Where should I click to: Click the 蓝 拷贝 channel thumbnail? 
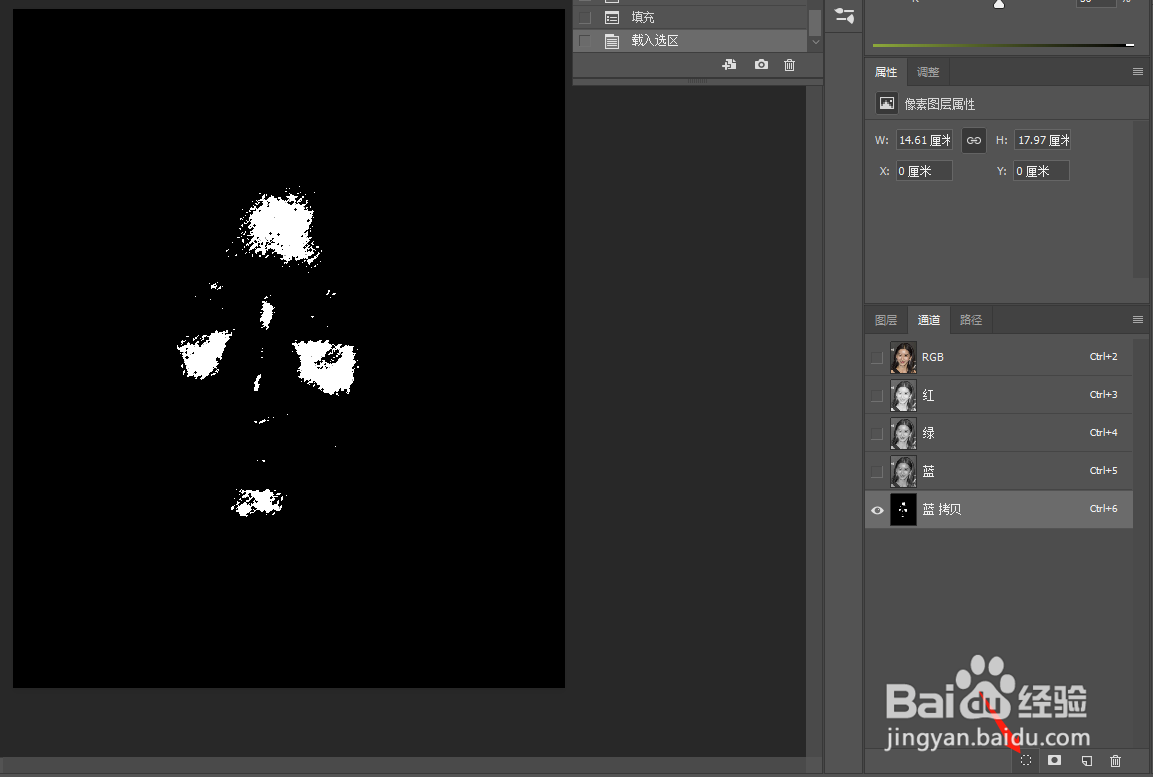tap(903, 509)
